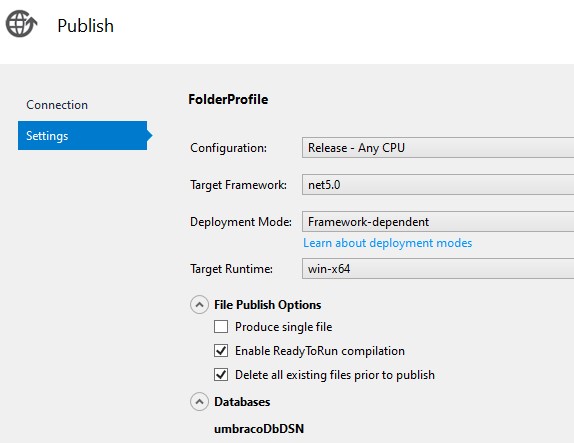Click the Publish dialog title text

[85, 26]
